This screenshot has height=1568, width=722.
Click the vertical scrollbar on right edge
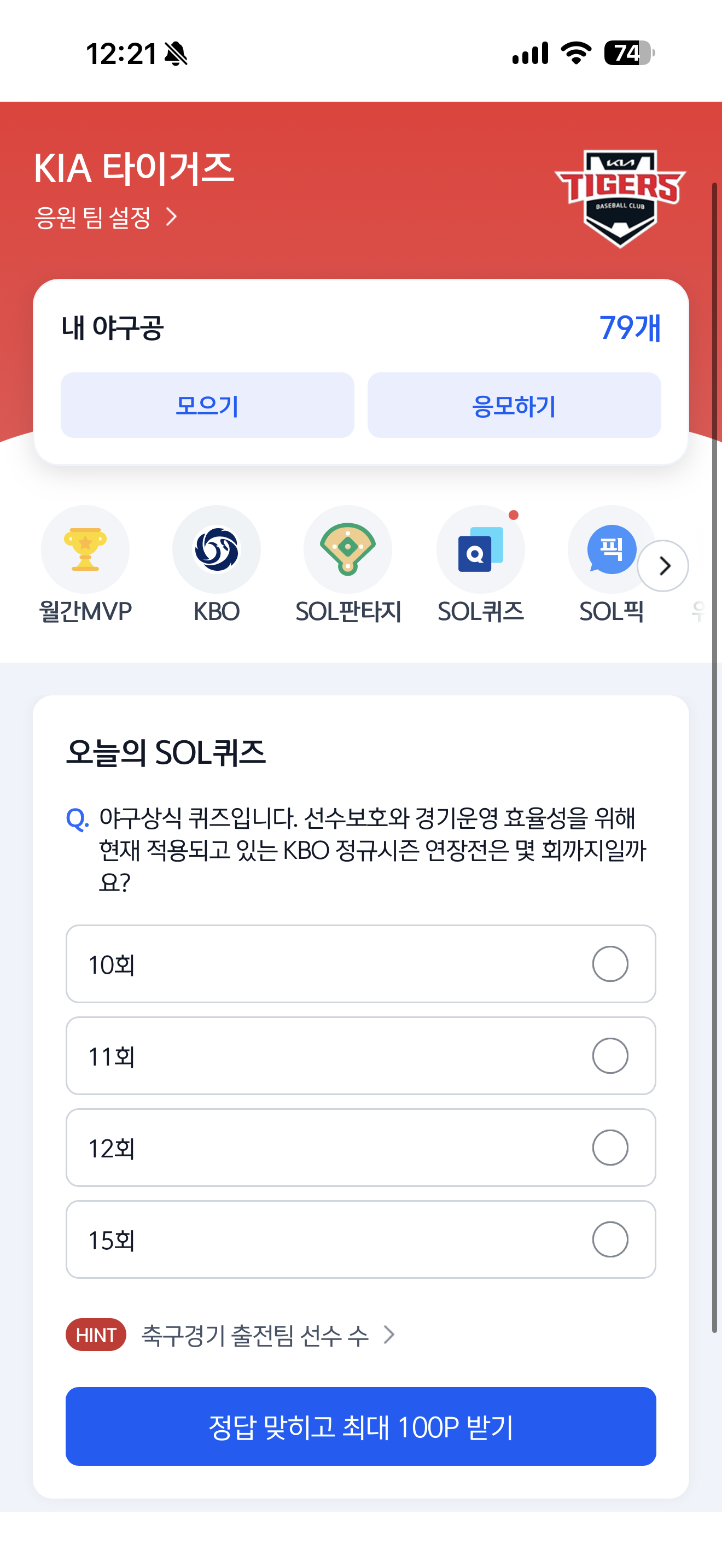click(715, 757)
